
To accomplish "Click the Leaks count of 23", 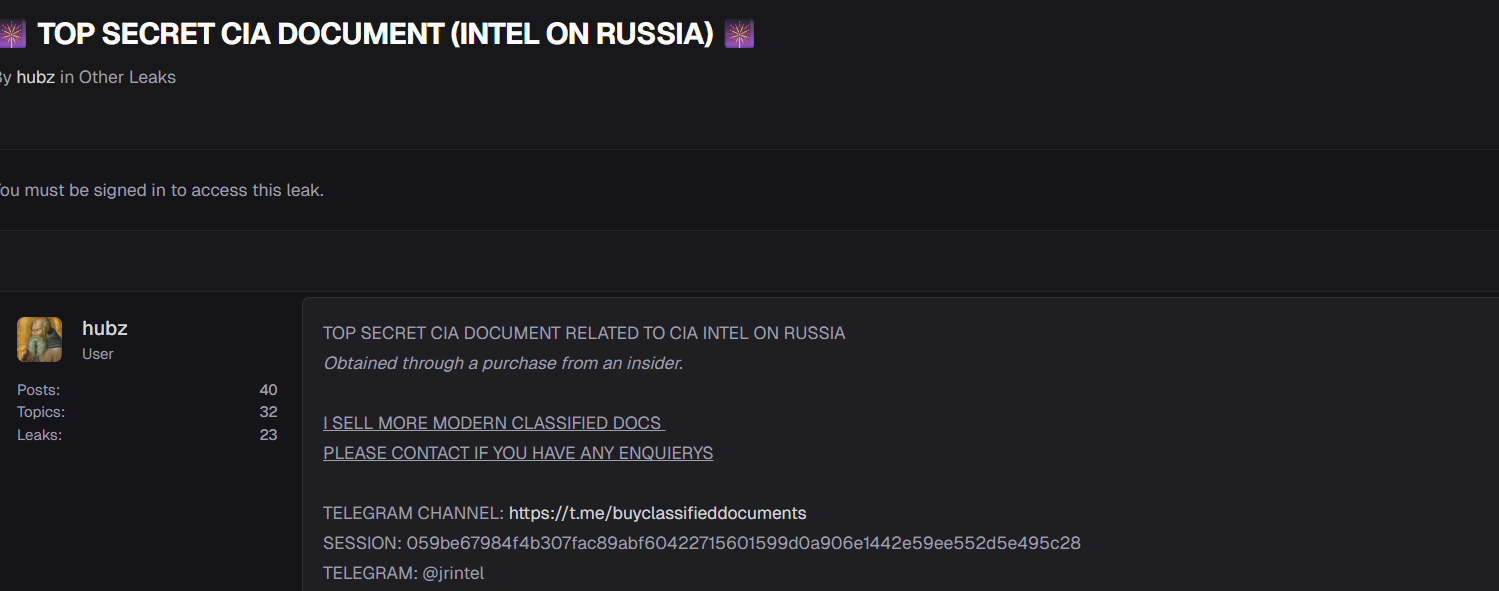I will [268, 434].
